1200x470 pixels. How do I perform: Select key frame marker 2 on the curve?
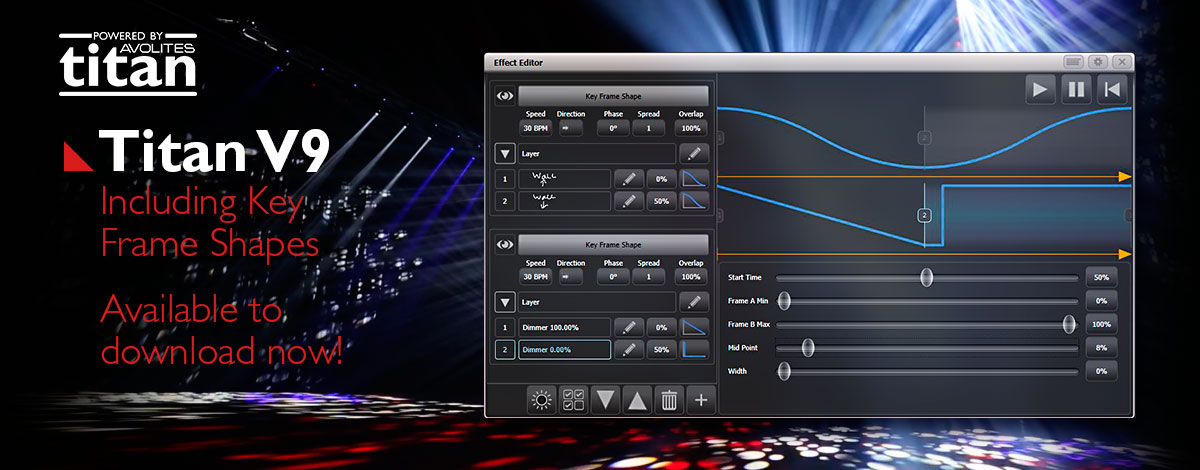point(925,215)
